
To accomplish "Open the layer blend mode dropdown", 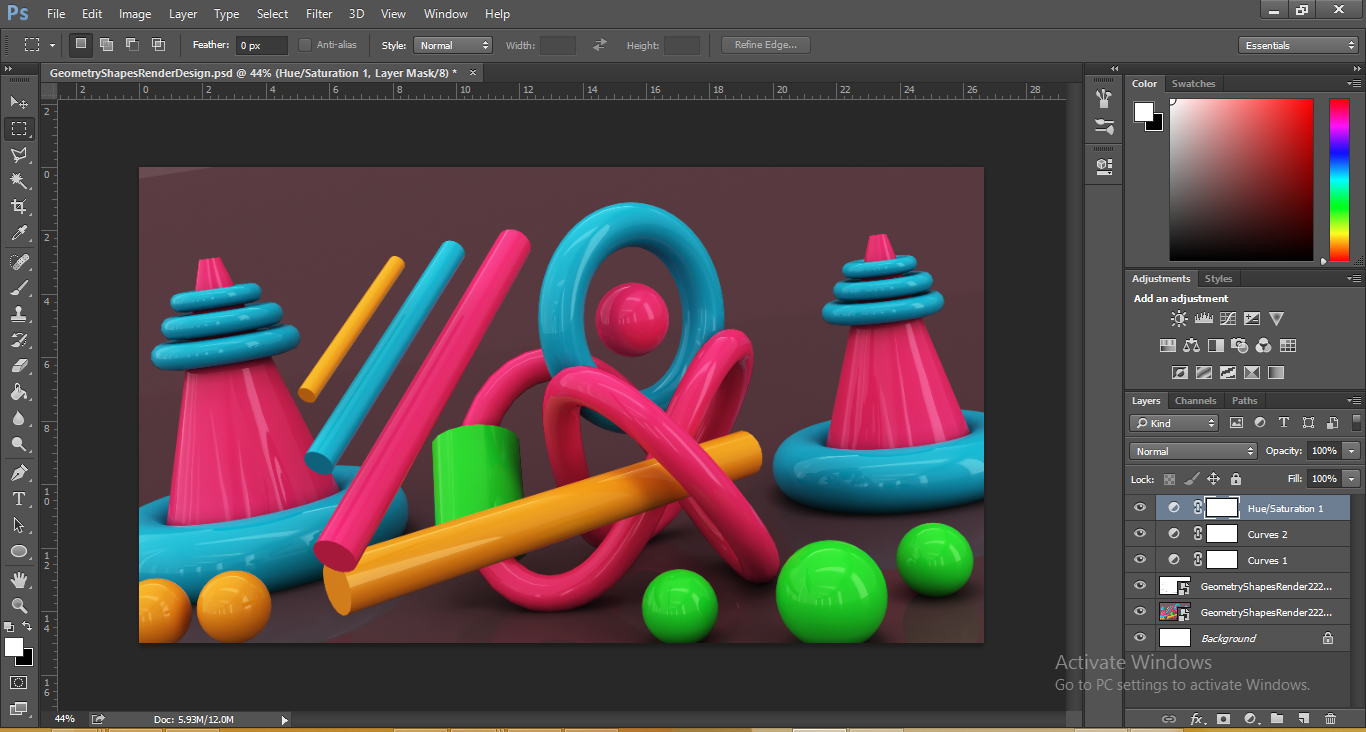I will tap(1193, 451).
